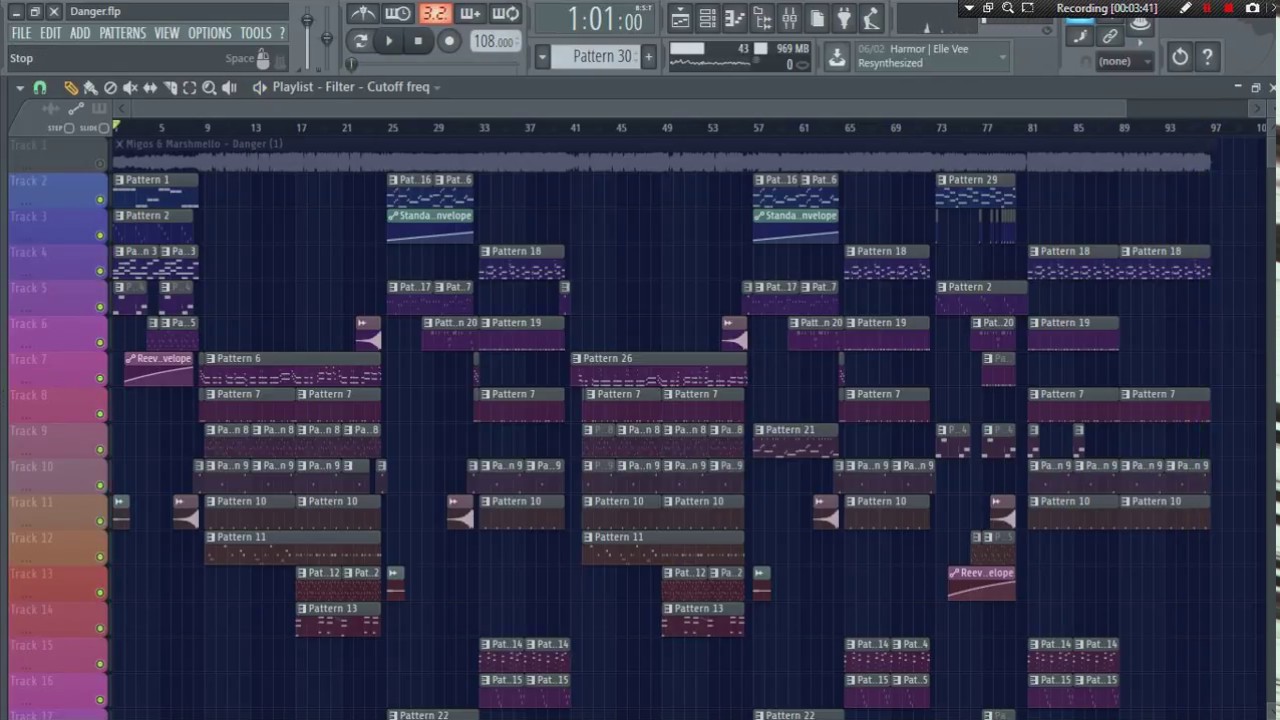Open the Playlist view icon
1280x720 pixels.
coord(680,18)
